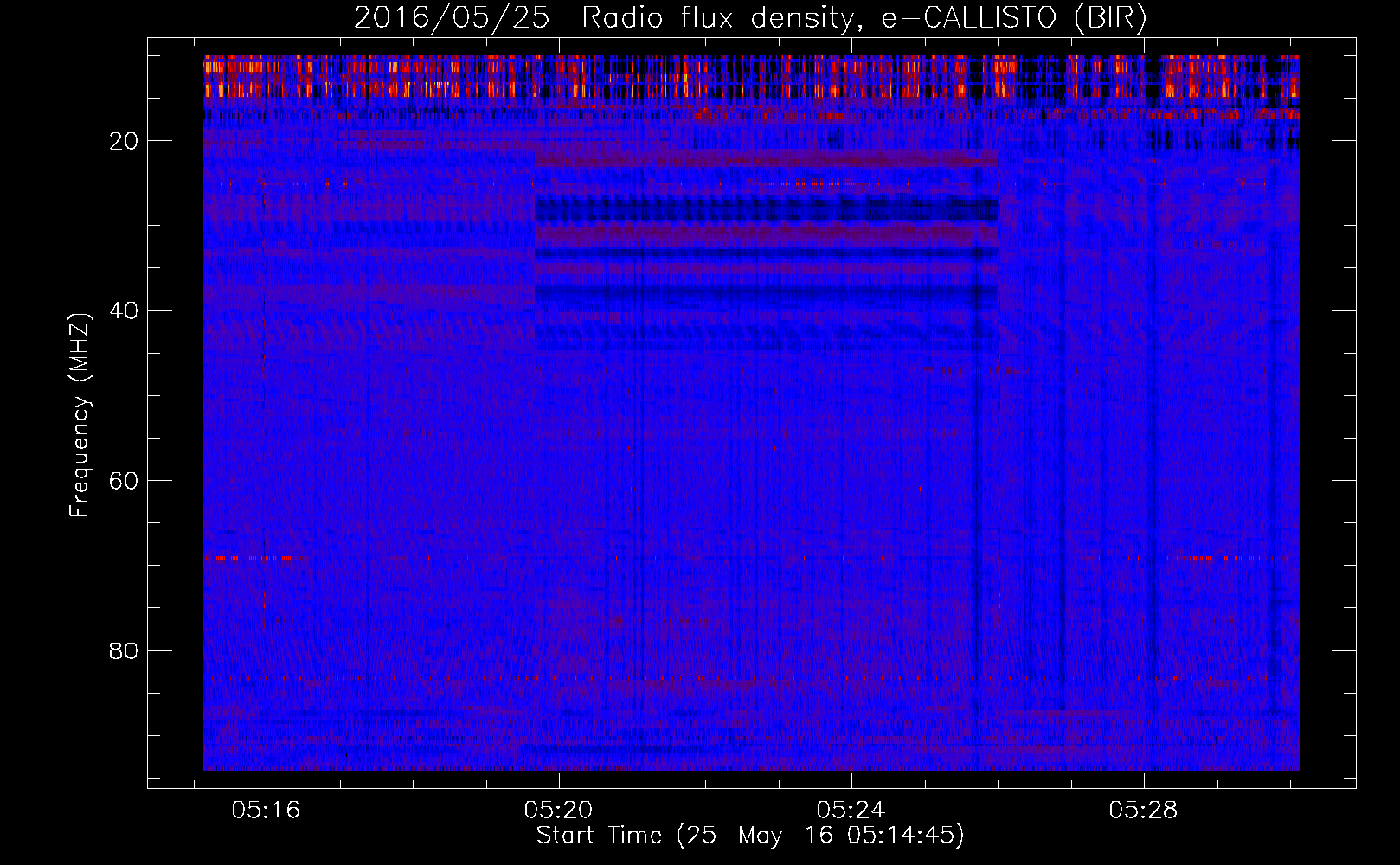Image resolution: width=1400 pixels, height=865 pixels.
Task: Click the 05:16 time tick label
Action: (x=267, y=810)
